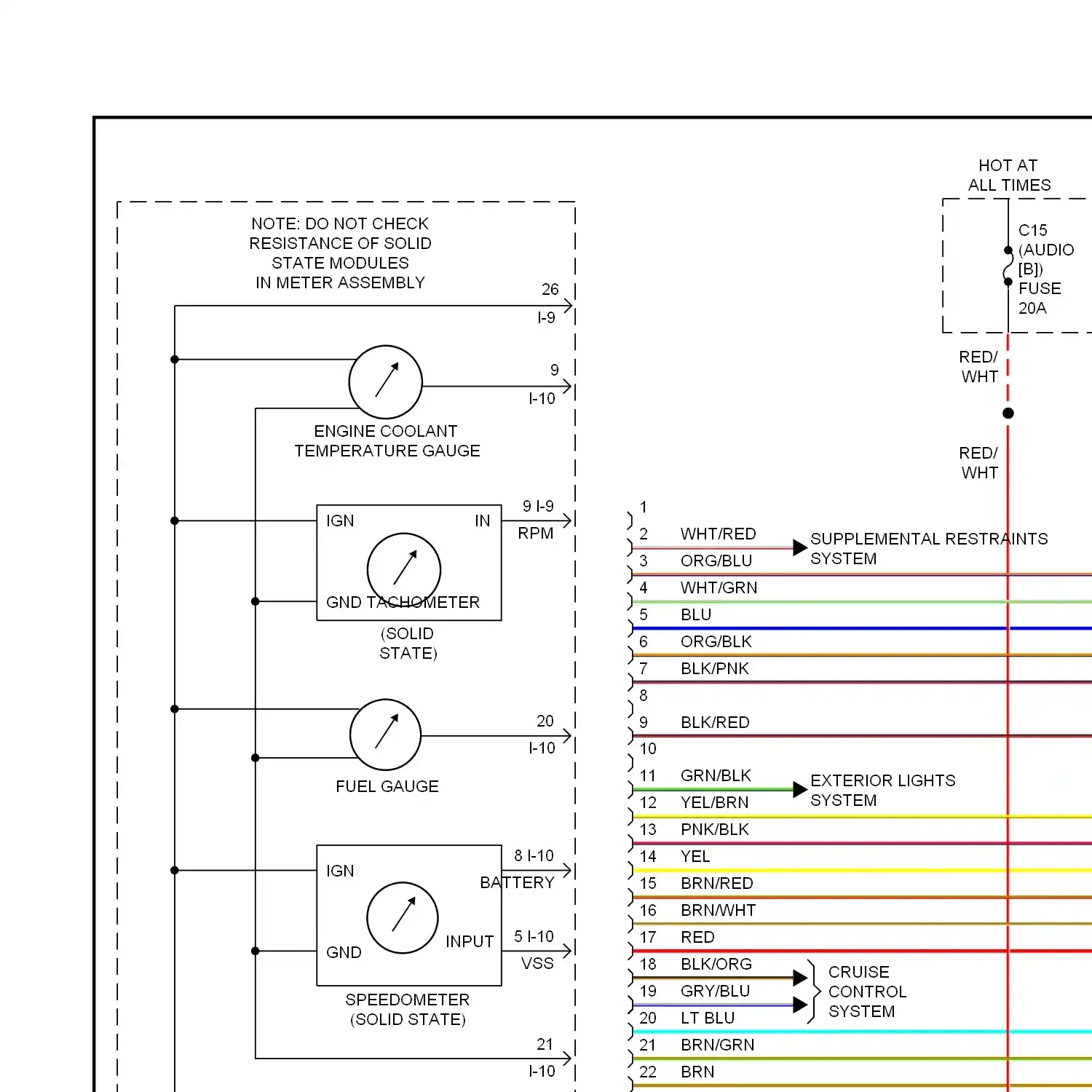
Task: Select the 'ORG/BLU' wire label at pin 3
Action: [x=716, y=561]
